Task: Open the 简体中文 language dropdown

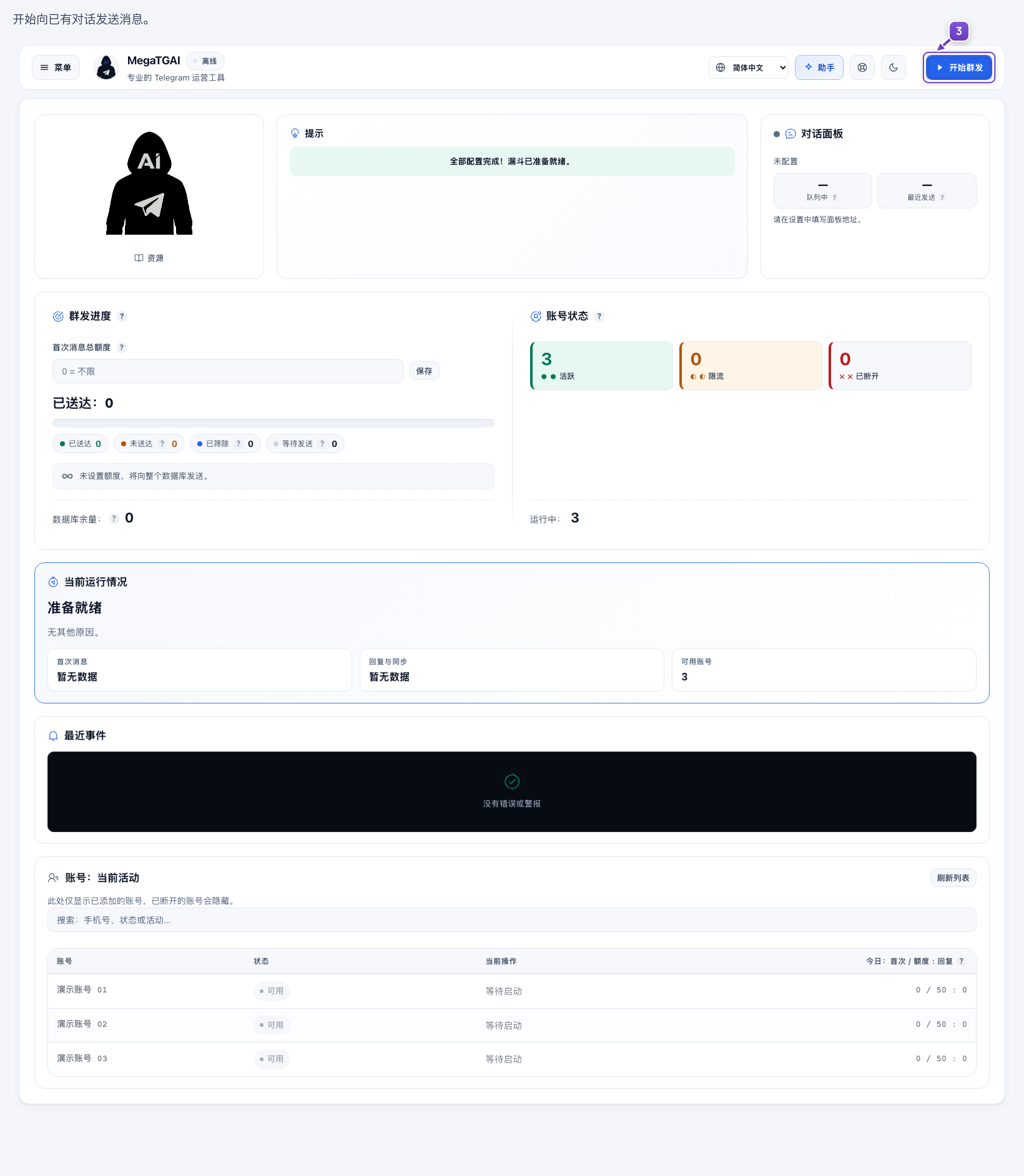Action: [749, 67]
